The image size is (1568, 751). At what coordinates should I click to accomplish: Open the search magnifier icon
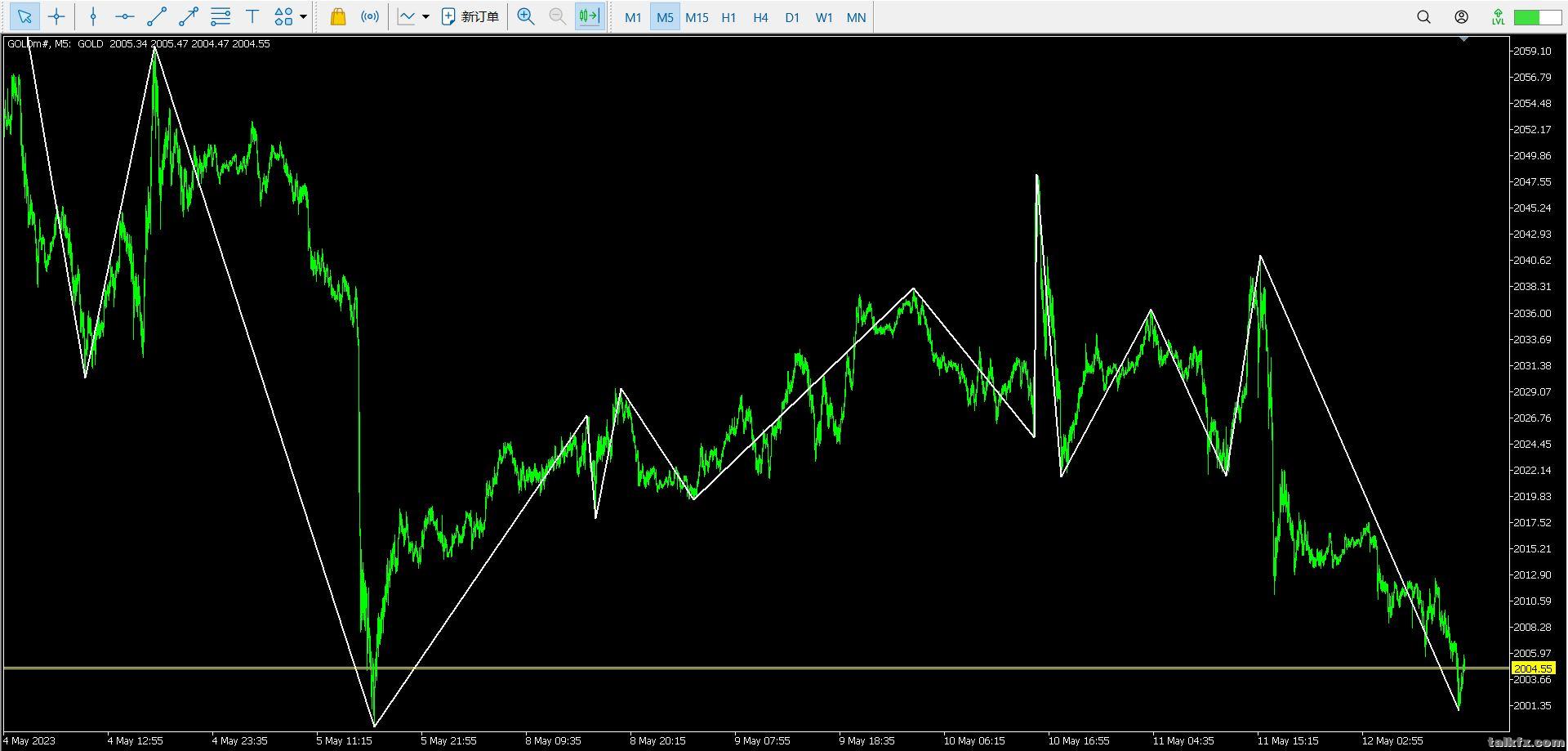(x=1423, y=16)
